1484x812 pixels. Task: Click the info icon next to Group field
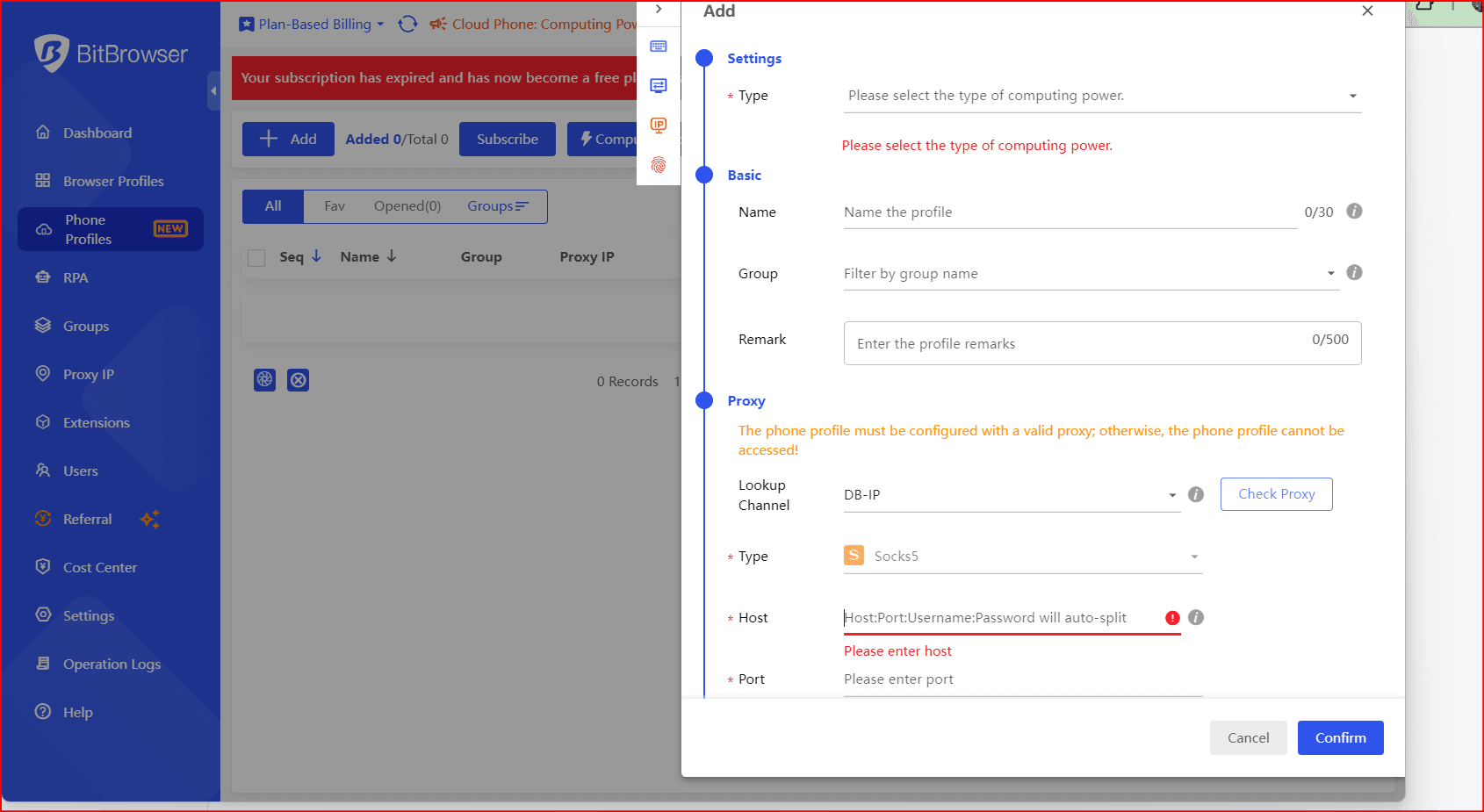[x=1354, y=272]
